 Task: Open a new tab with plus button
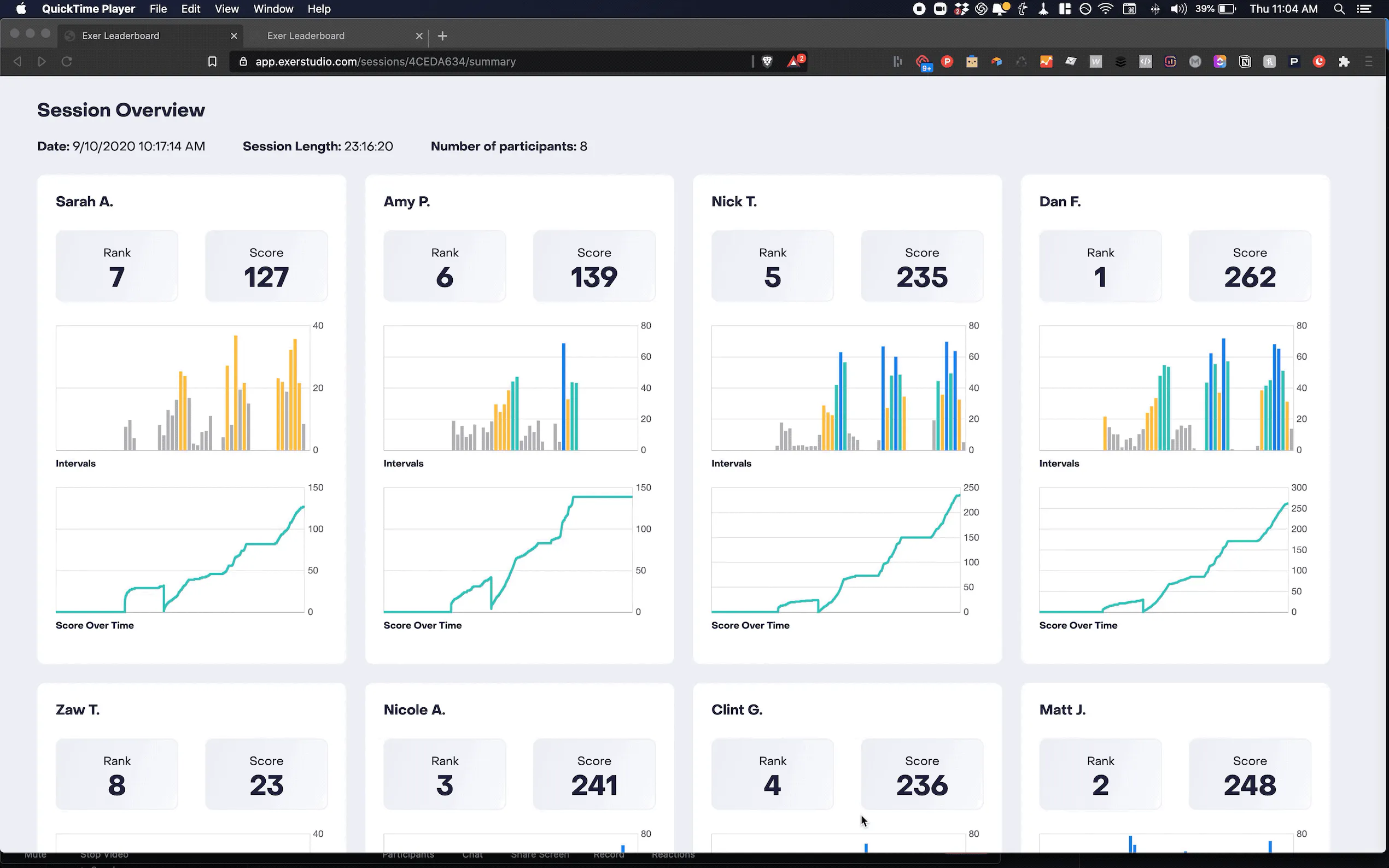click(442, 36)
